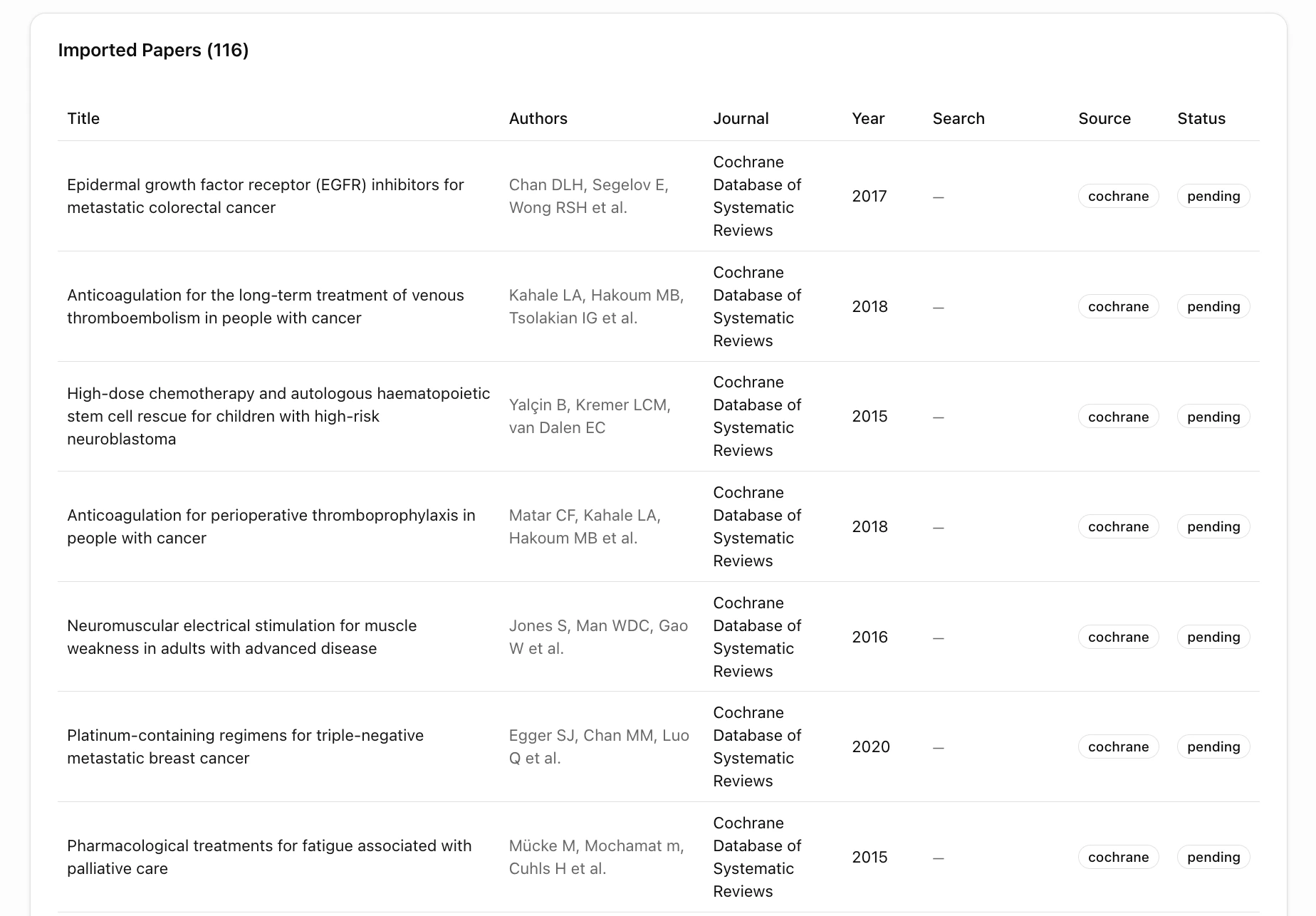Image resolution: width=1316 pixels, height=916 pixels.
Task: Open the EGFR inhibitors colorectal cancer paper title
Action: (266, 196)
